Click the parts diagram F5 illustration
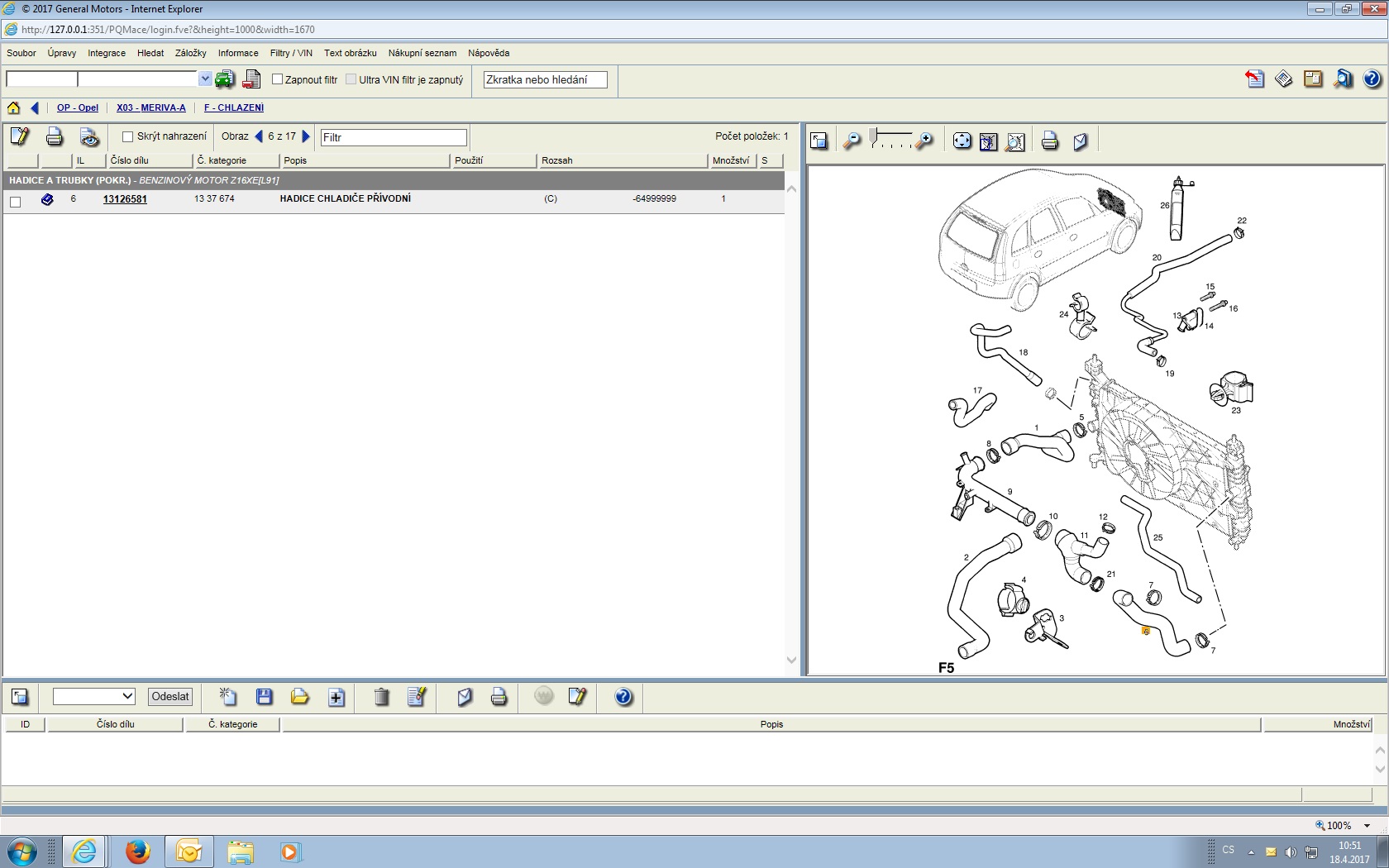Viewport: 1389px width, 868px height. point(1095,421)
